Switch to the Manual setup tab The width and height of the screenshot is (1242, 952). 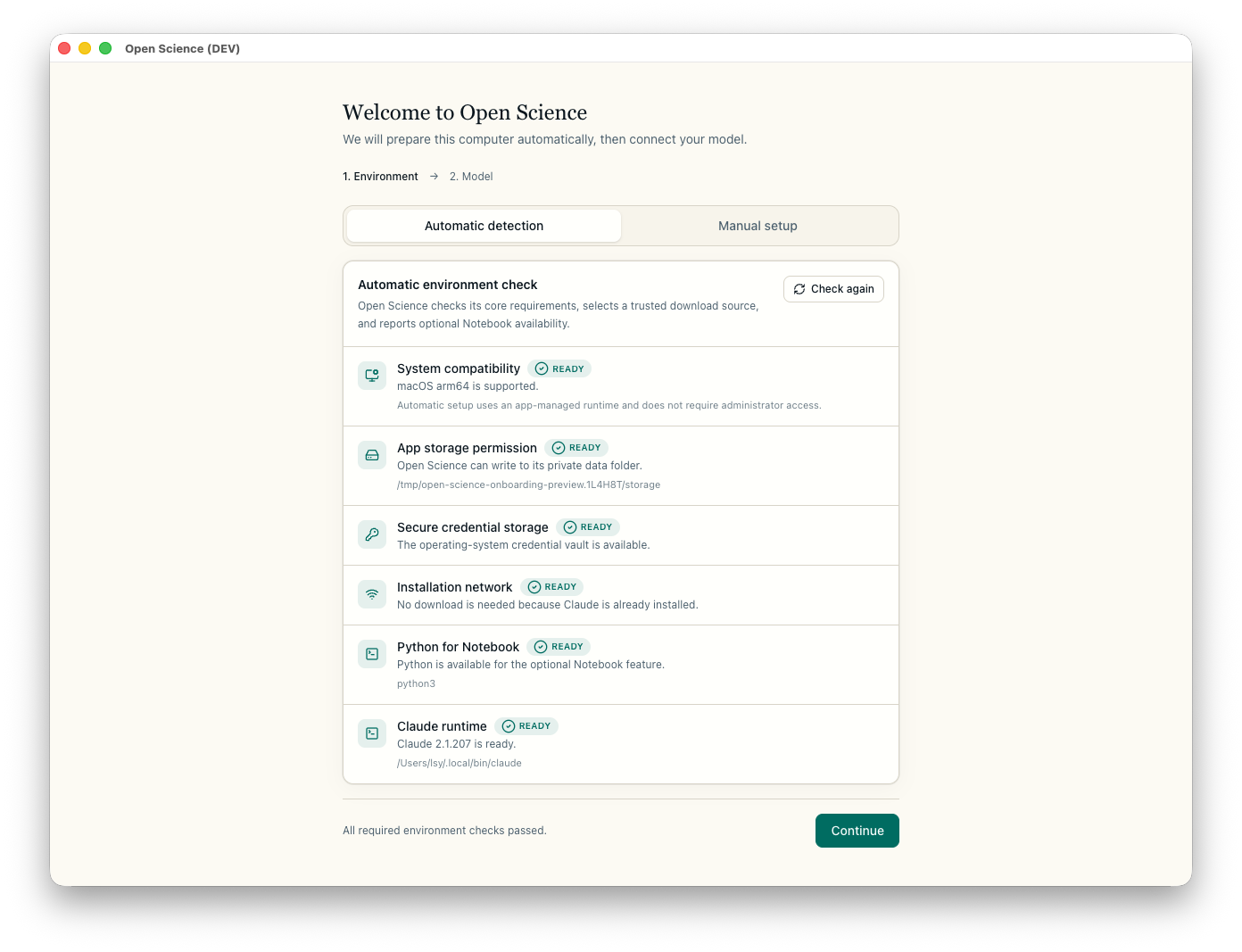[x=758, y=226]
